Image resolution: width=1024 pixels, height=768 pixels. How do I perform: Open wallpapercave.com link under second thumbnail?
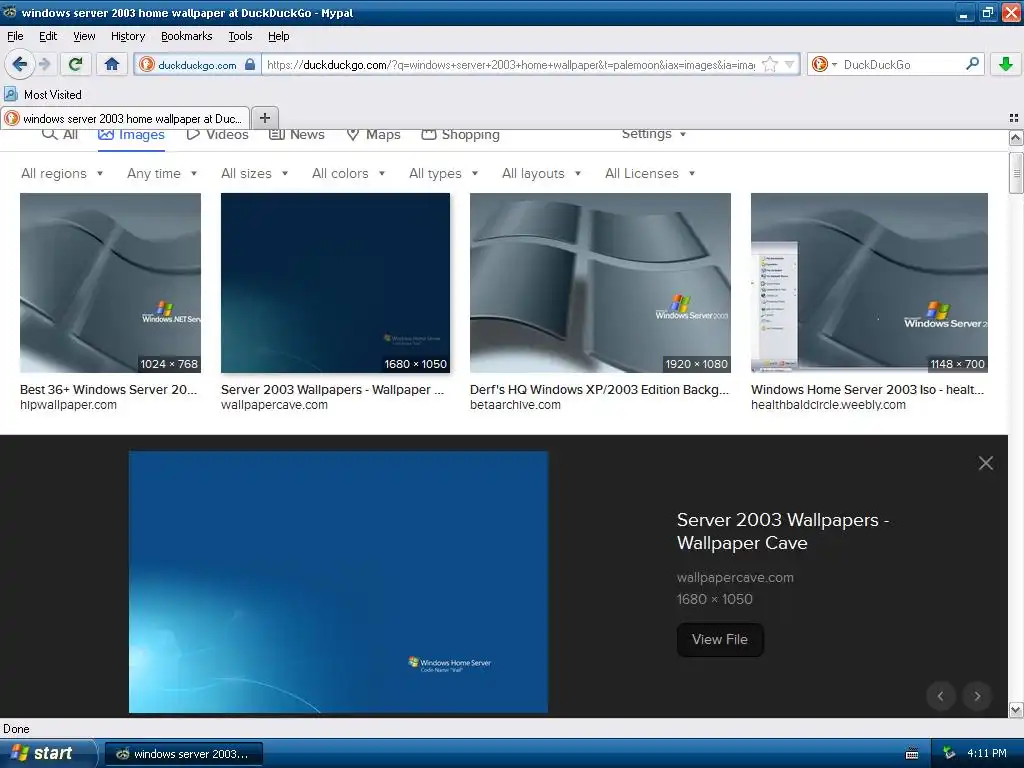pos(274,405)
